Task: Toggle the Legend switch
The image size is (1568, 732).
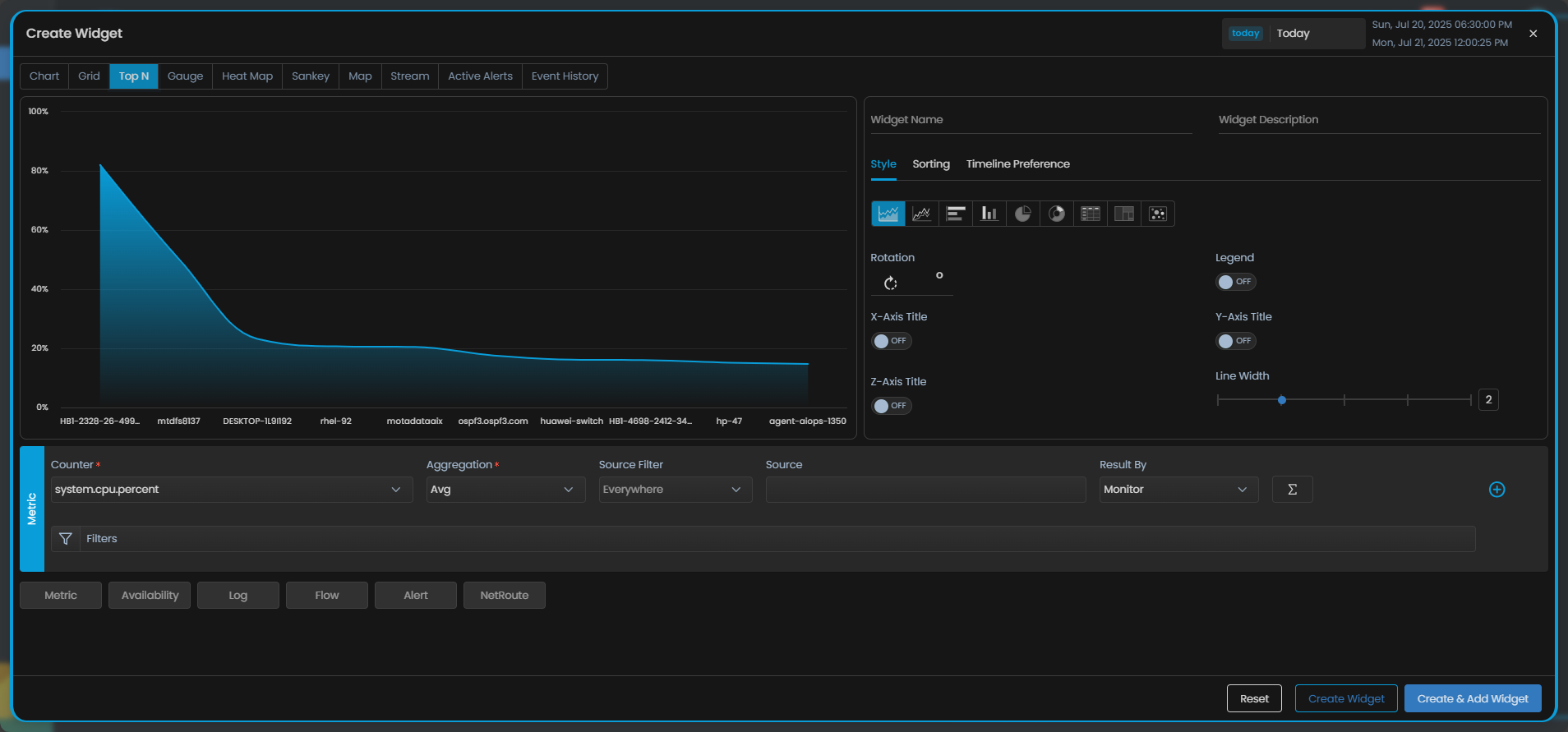Action: tap(1236, 282)
